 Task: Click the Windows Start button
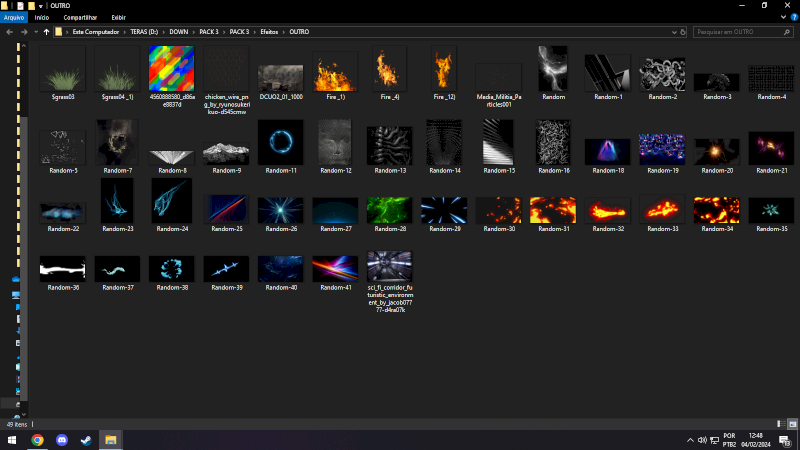pos(12,439)
